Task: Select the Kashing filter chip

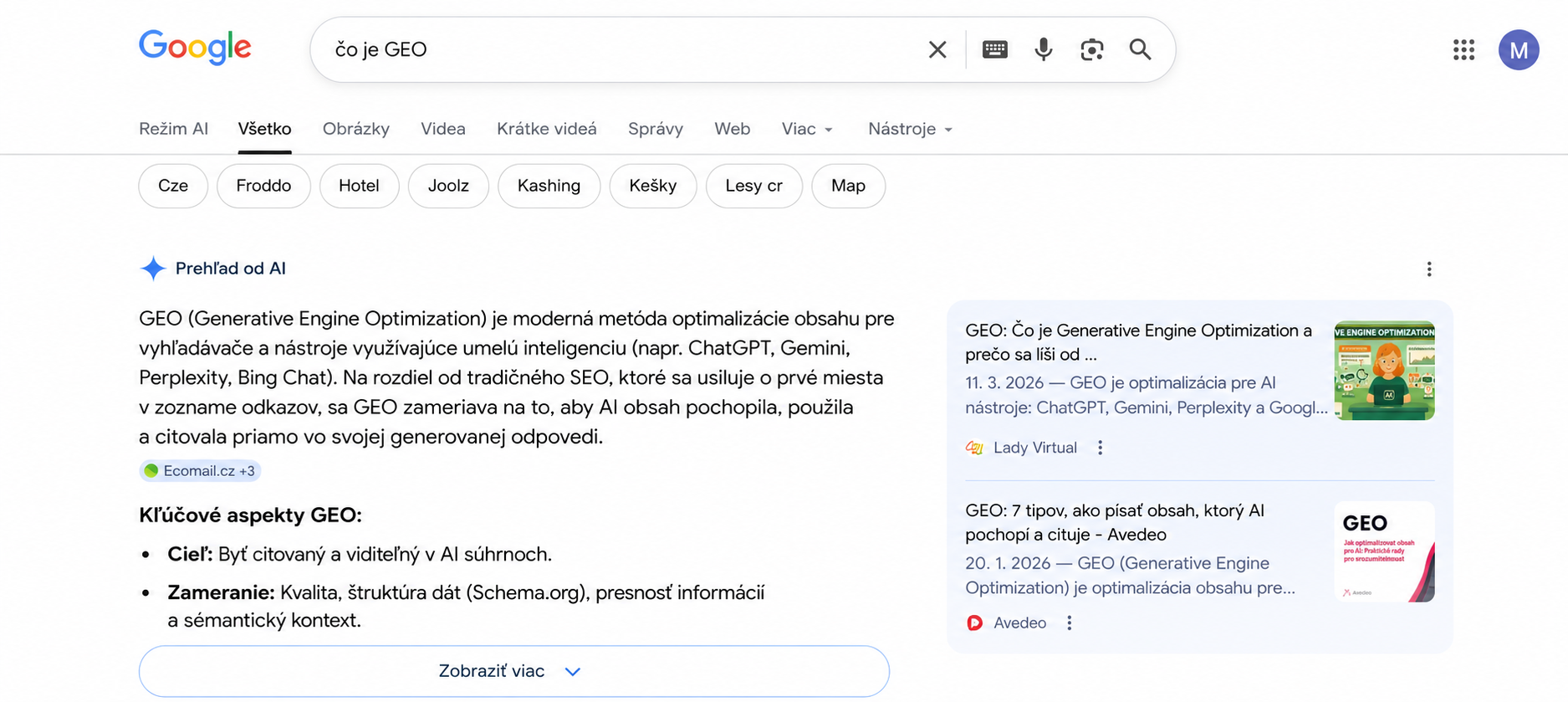Action: (x=549, y=186)
